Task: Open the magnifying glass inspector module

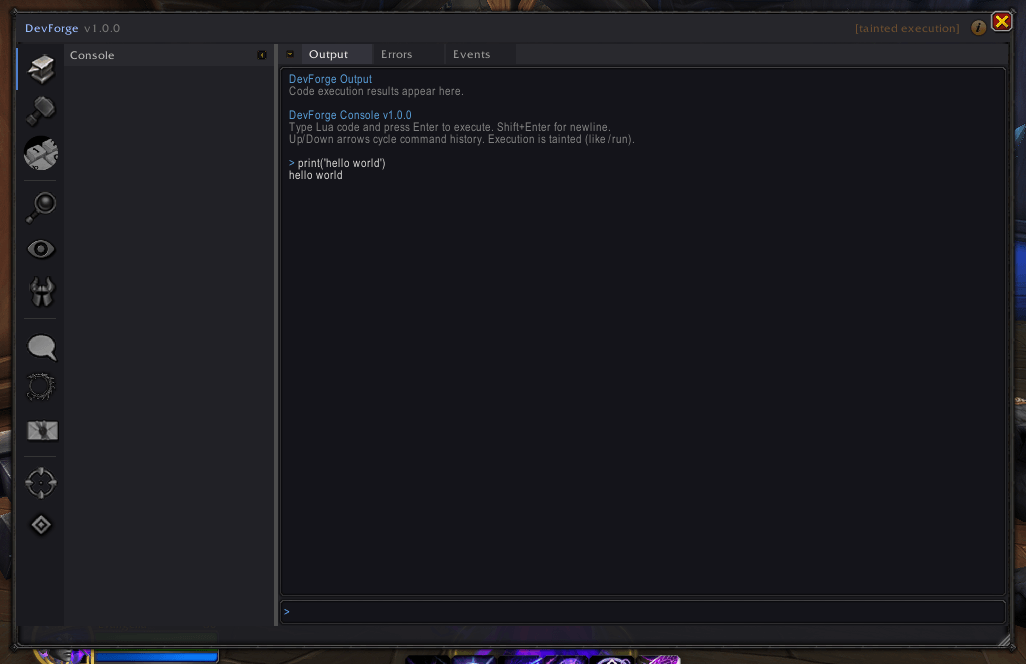Action: (x=41, y=207)
